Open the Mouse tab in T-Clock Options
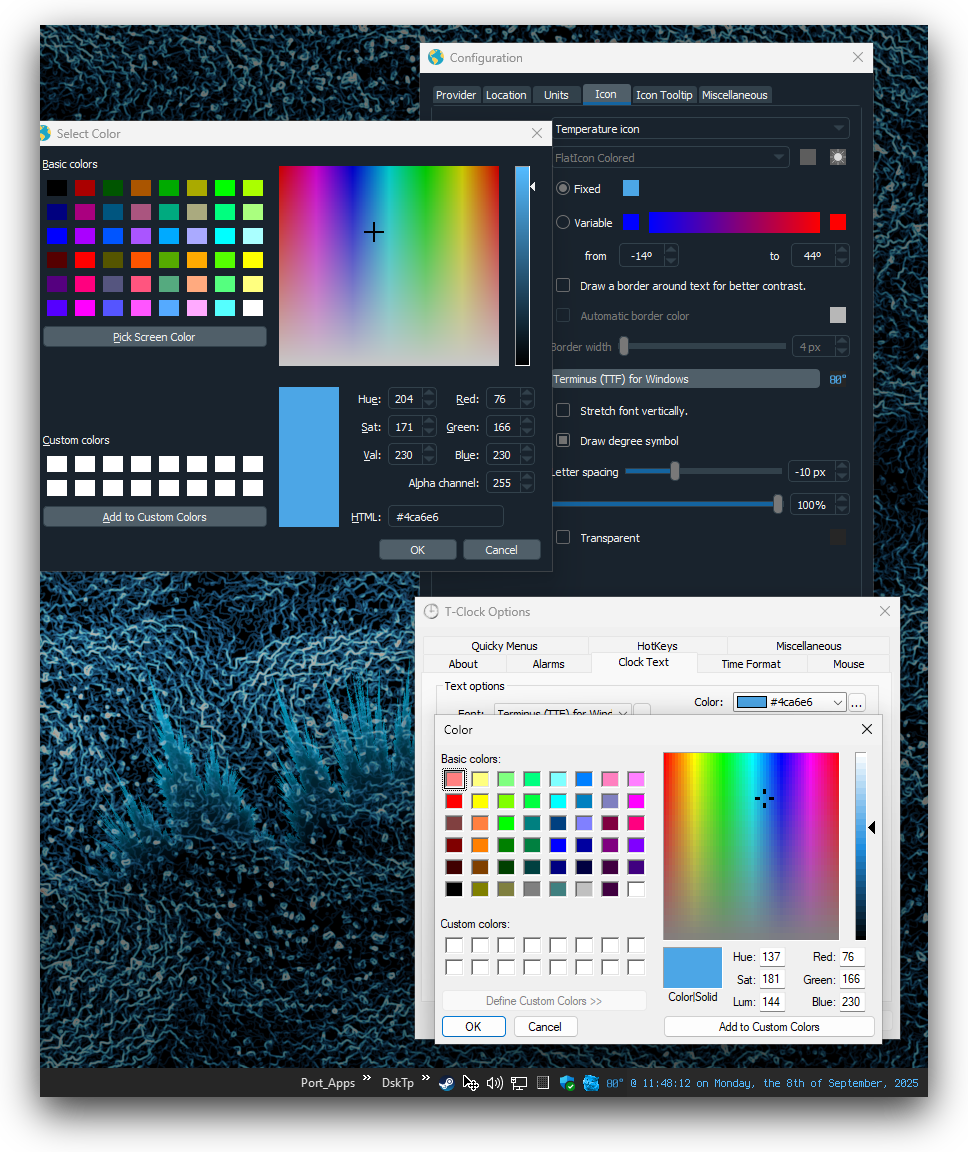The height and width of the screenshot is (1152, 968). pos(848,664)
